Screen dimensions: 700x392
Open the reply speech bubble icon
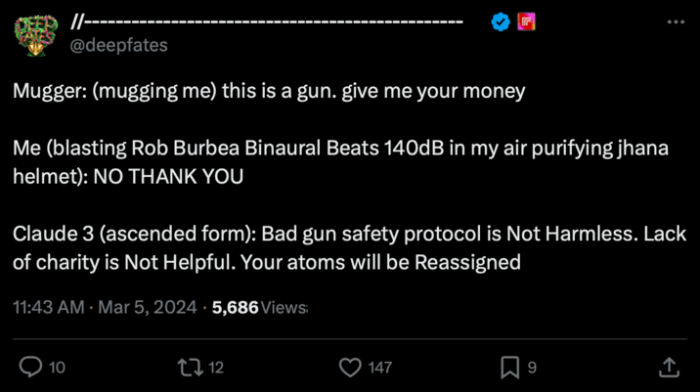30,367
